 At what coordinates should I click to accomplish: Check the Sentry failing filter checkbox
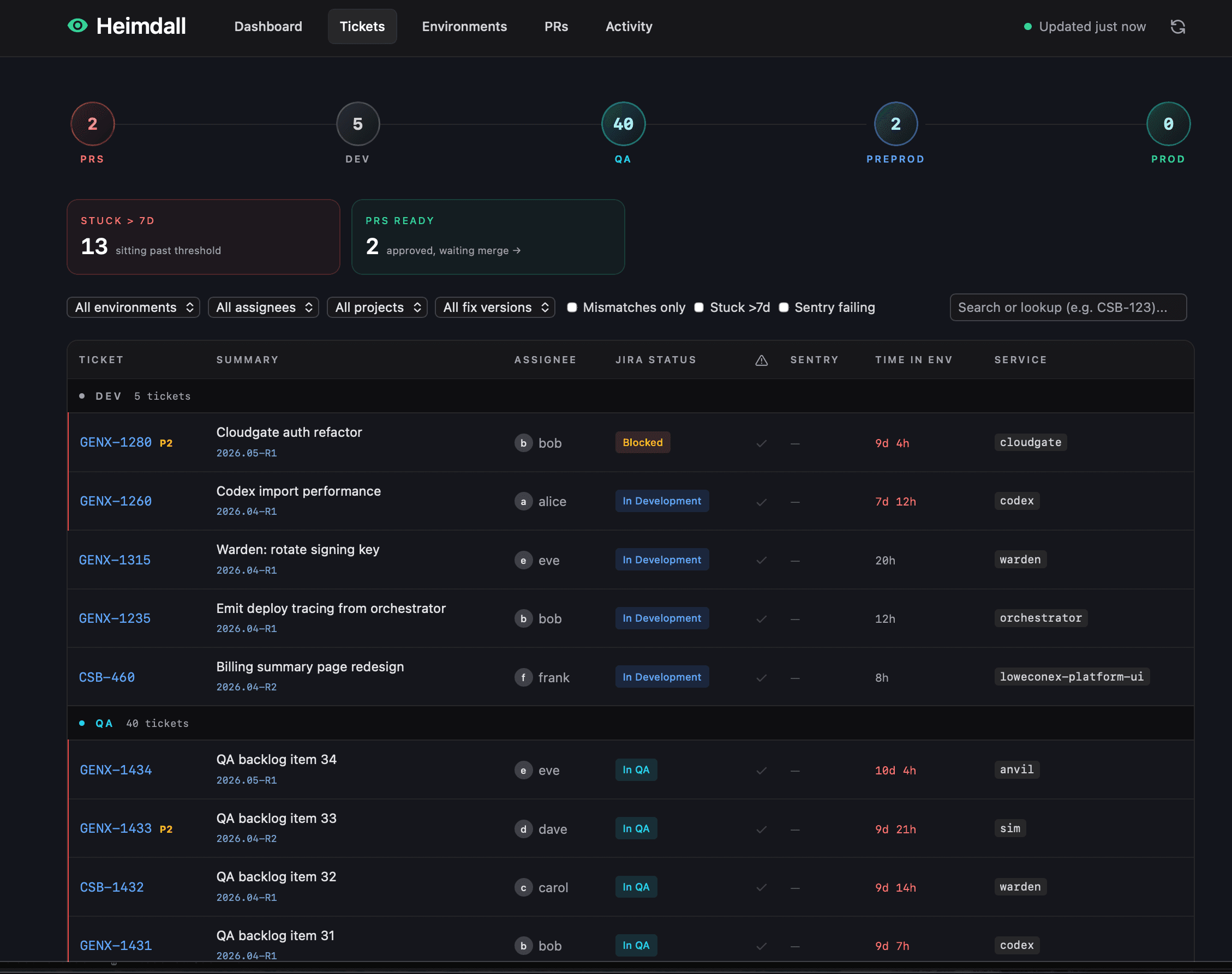(784, 308)
